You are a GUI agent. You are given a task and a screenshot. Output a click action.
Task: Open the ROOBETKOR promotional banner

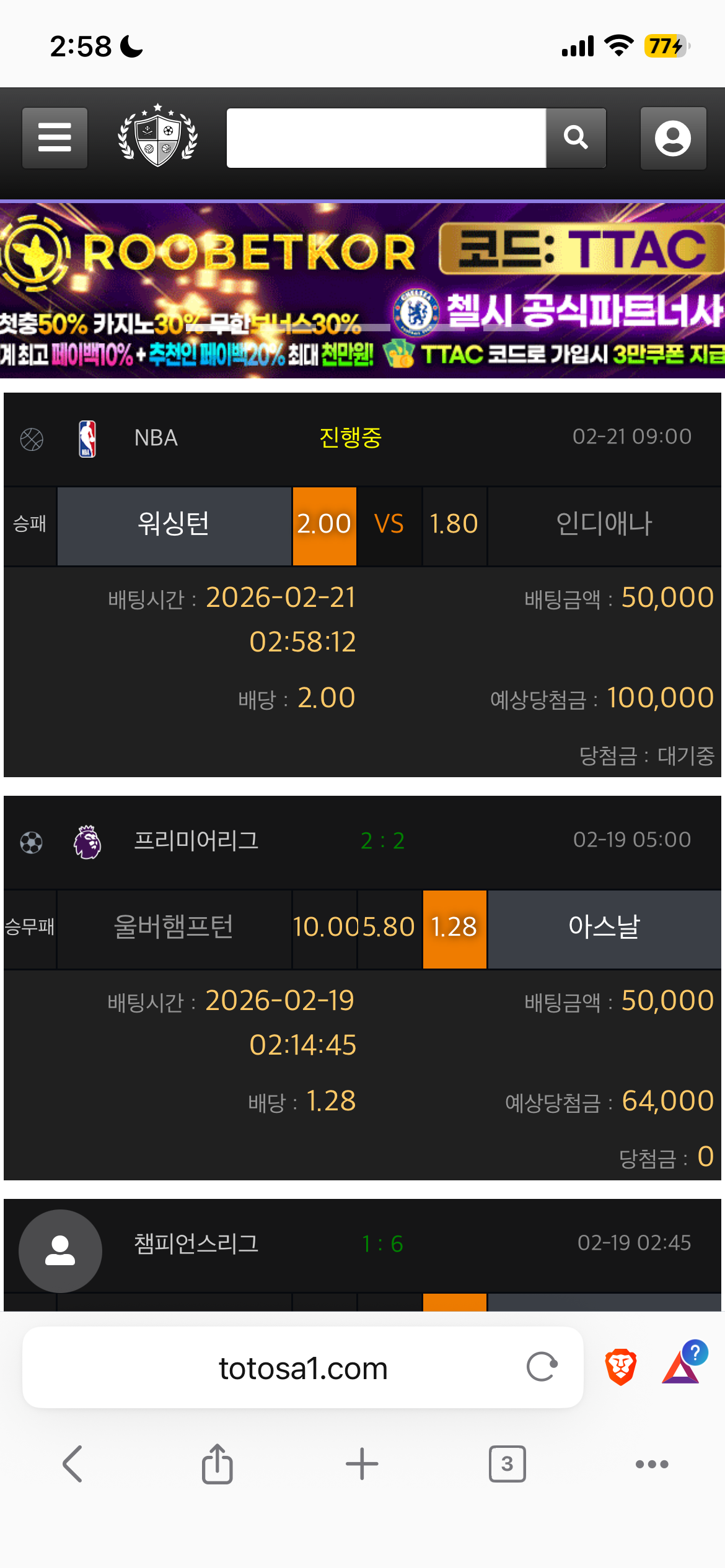(x=362, y=290)
